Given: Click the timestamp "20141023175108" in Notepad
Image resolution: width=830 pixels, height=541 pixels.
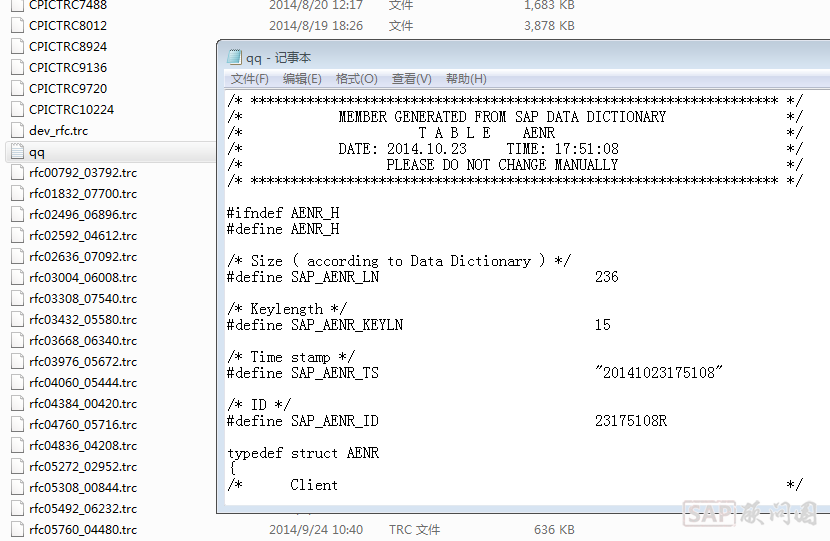Looking at the screenshot, I should click(x=658, y=373).
